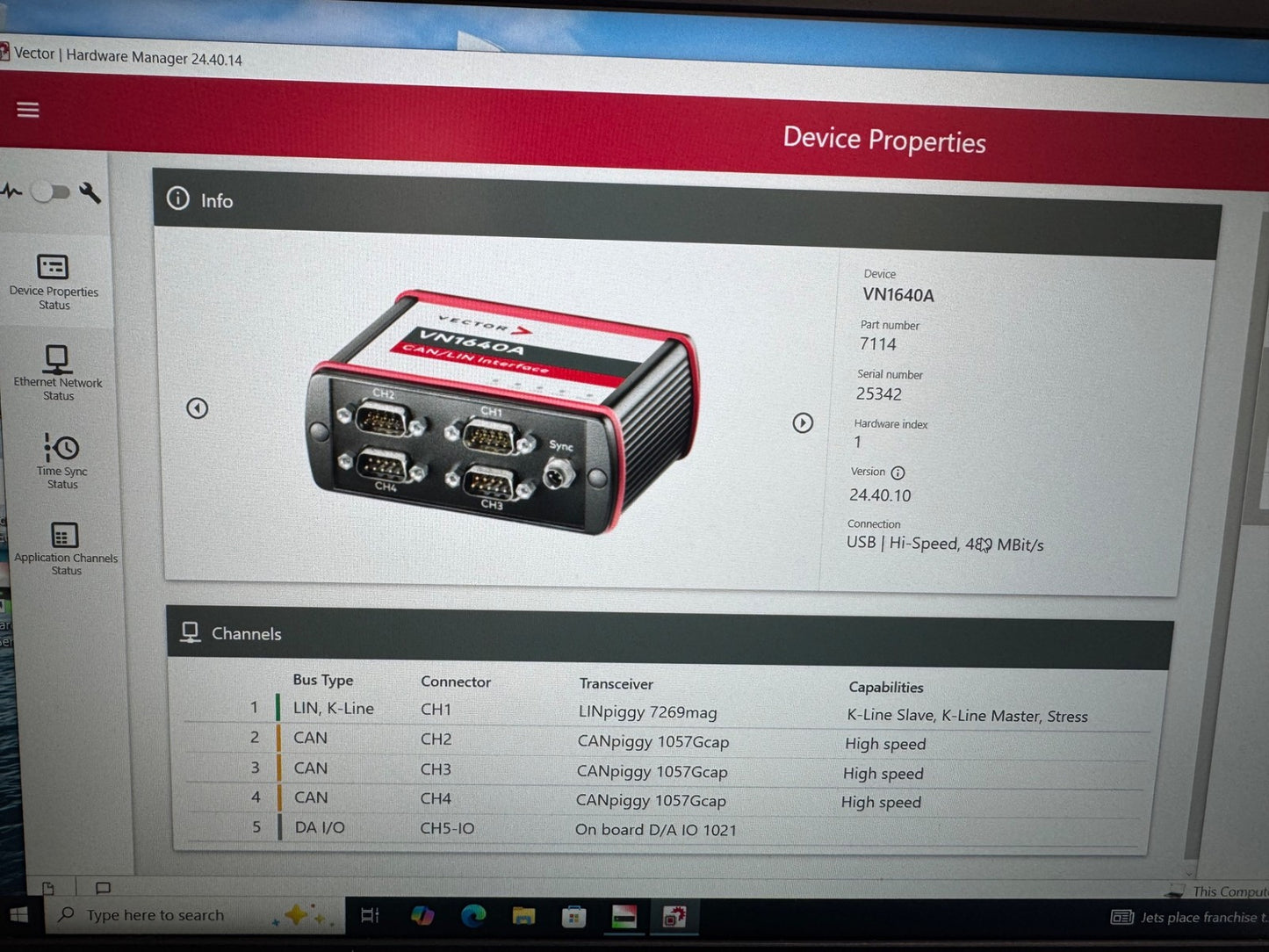
Task: Launch Copilot from the taskbar
Action: click(x=422, y=916)
